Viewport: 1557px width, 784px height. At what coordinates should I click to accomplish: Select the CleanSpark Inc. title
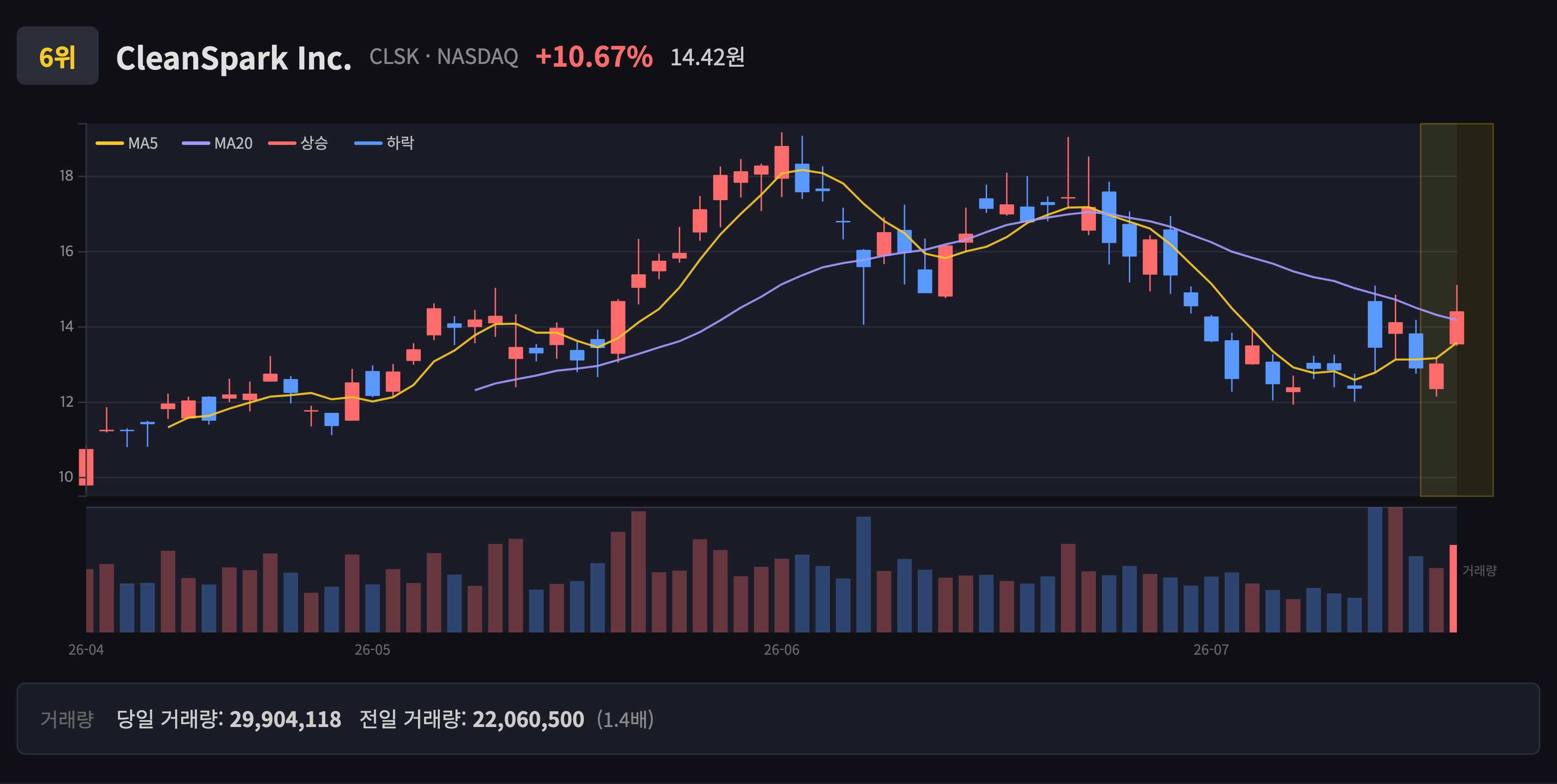(x=233, y=58)
